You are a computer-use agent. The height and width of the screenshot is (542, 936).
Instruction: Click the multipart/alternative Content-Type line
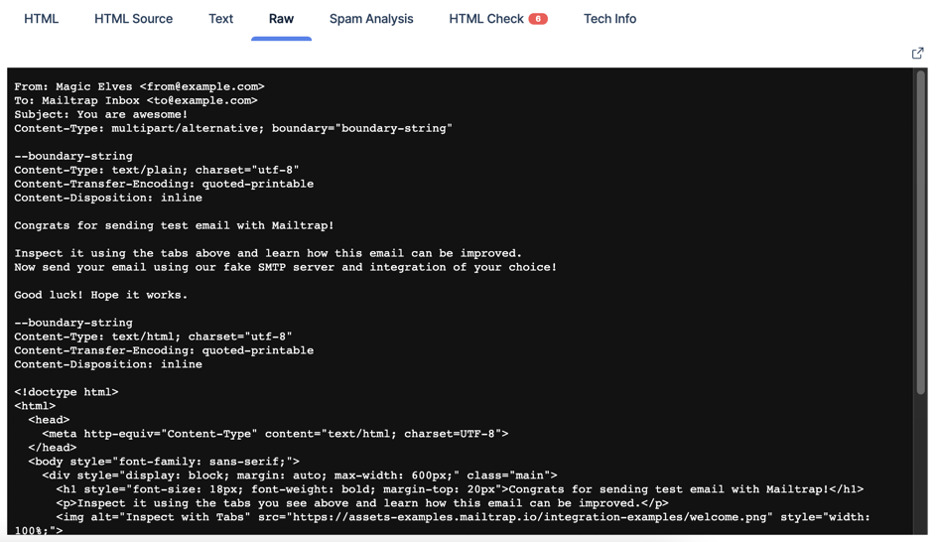[233, 128]
